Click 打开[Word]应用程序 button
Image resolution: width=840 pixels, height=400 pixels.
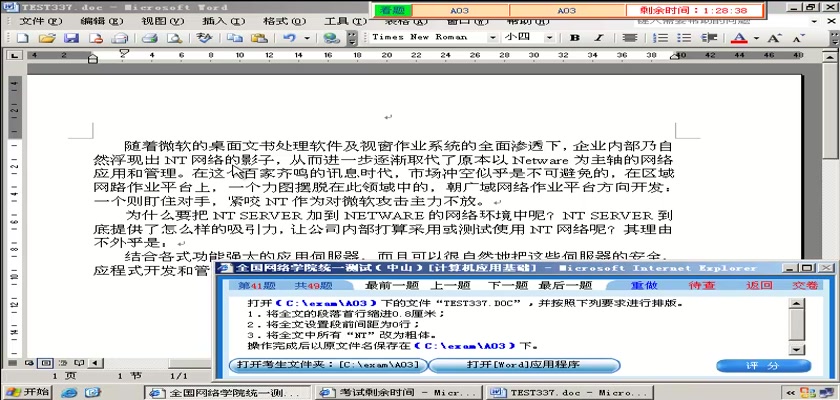[524, 365]
